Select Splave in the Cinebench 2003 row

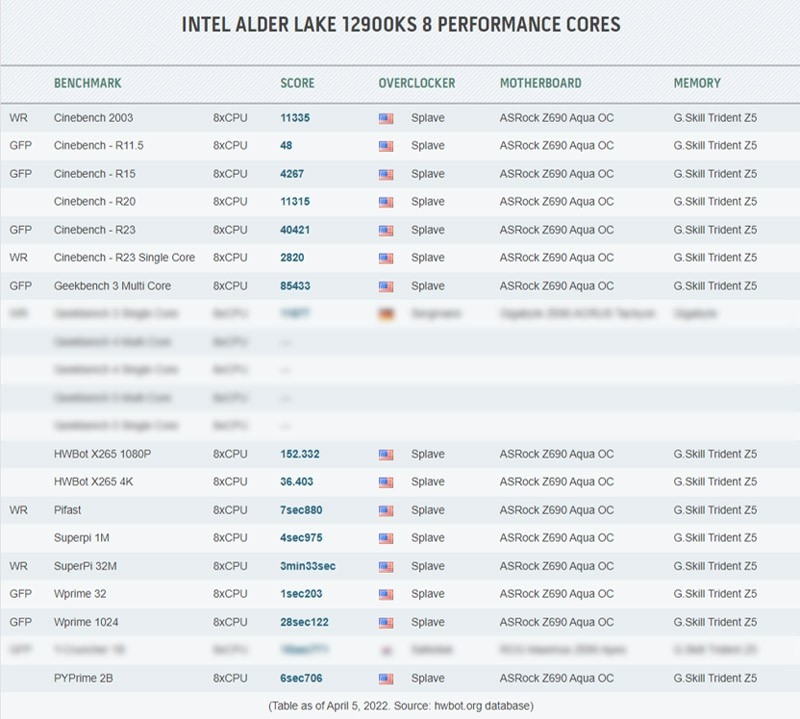coord(428,117)
